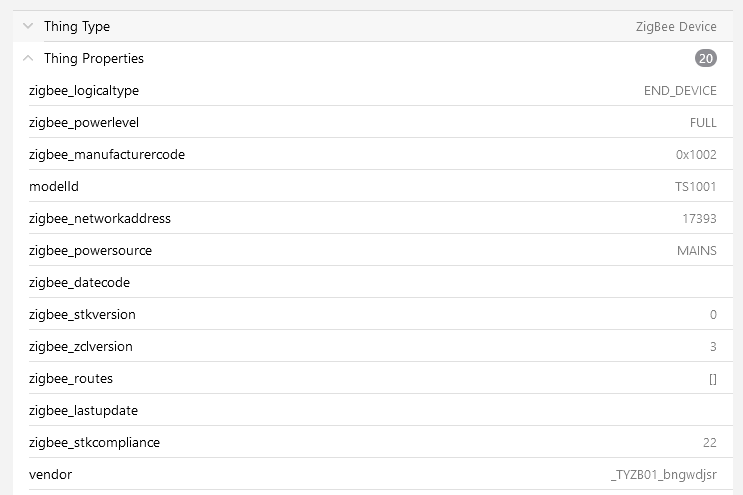The height and width of the screenshot is (495, 743).
Task: Select the zigbee_routes property row
Action: 371,378
